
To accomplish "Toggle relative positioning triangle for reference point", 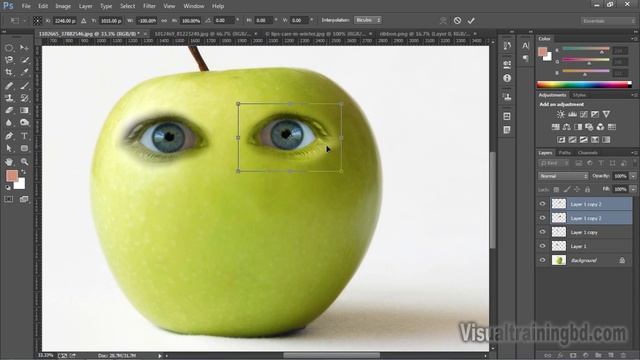I will point(83,20).
